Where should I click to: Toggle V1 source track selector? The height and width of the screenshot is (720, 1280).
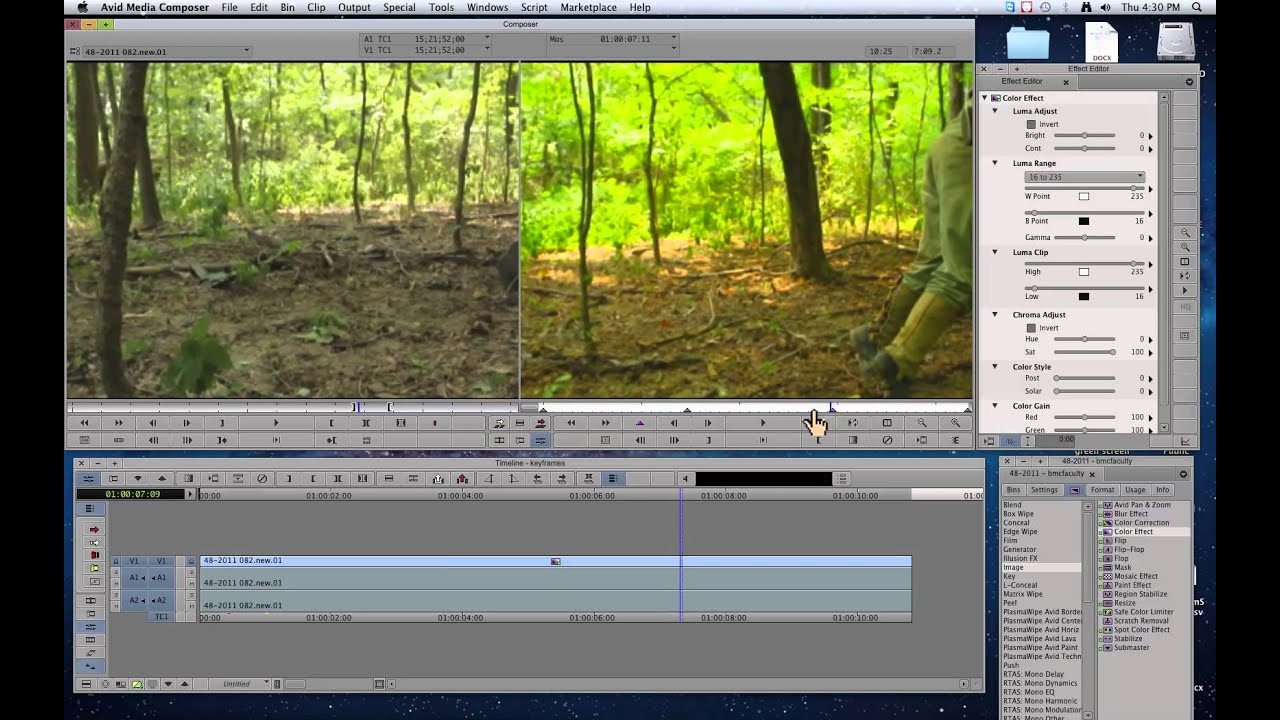pyautogui.click(x=134, y=561)
